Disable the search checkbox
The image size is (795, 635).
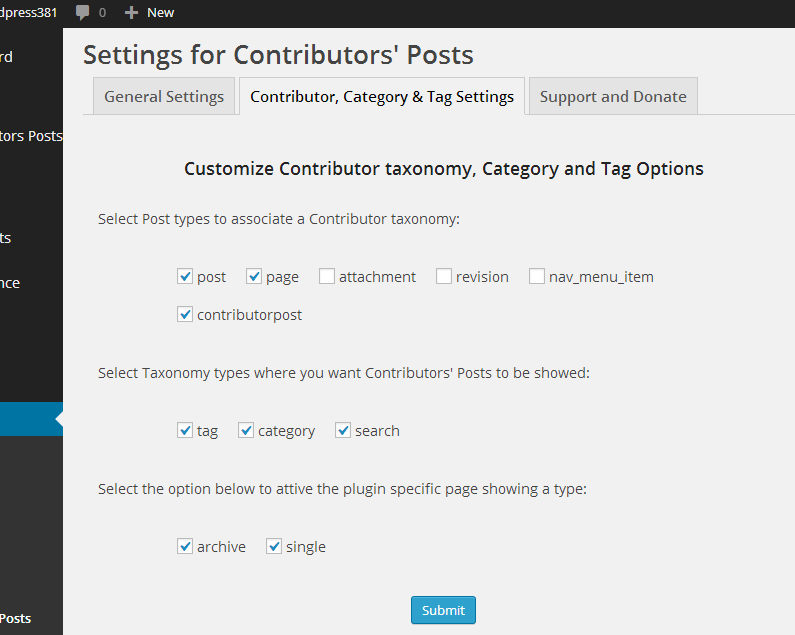point(343,430)
